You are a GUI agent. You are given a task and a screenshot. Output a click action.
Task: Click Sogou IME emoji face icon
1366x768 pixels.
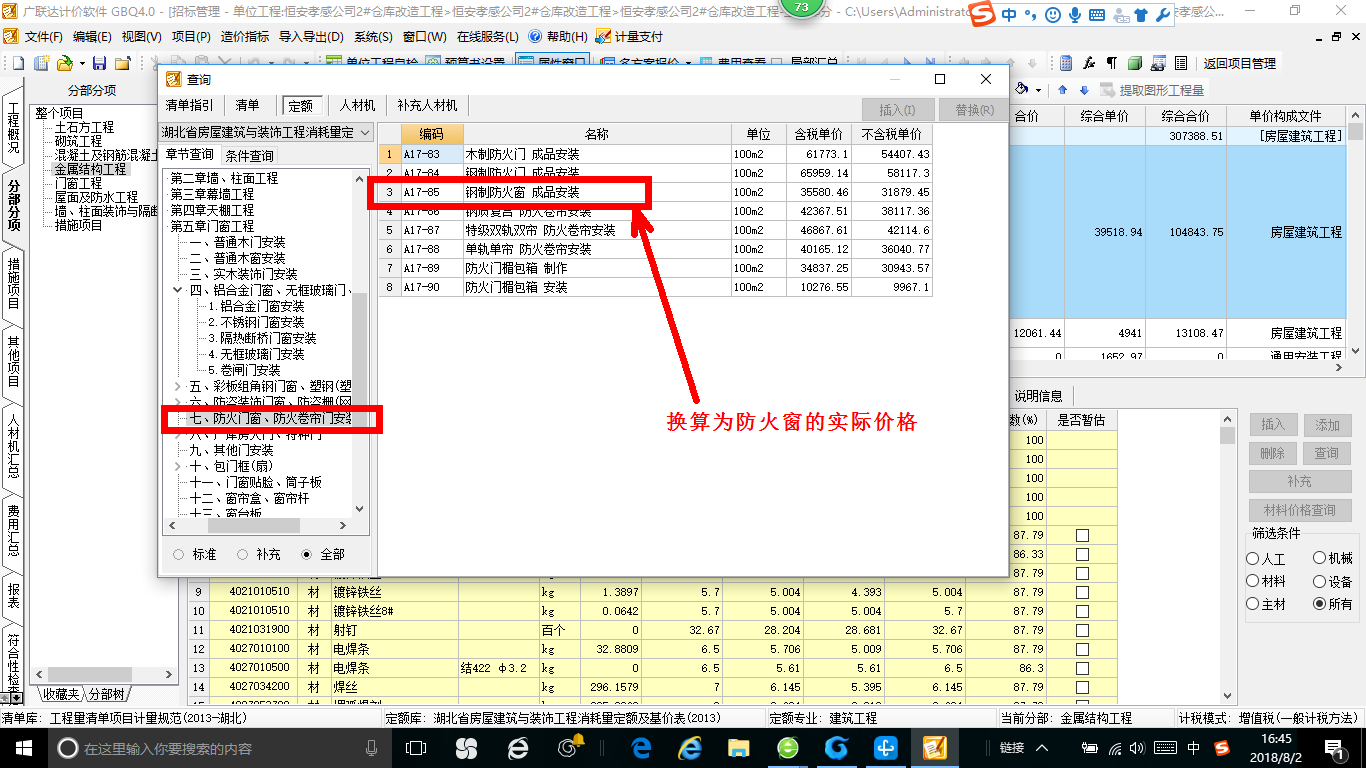[1053, 15]
